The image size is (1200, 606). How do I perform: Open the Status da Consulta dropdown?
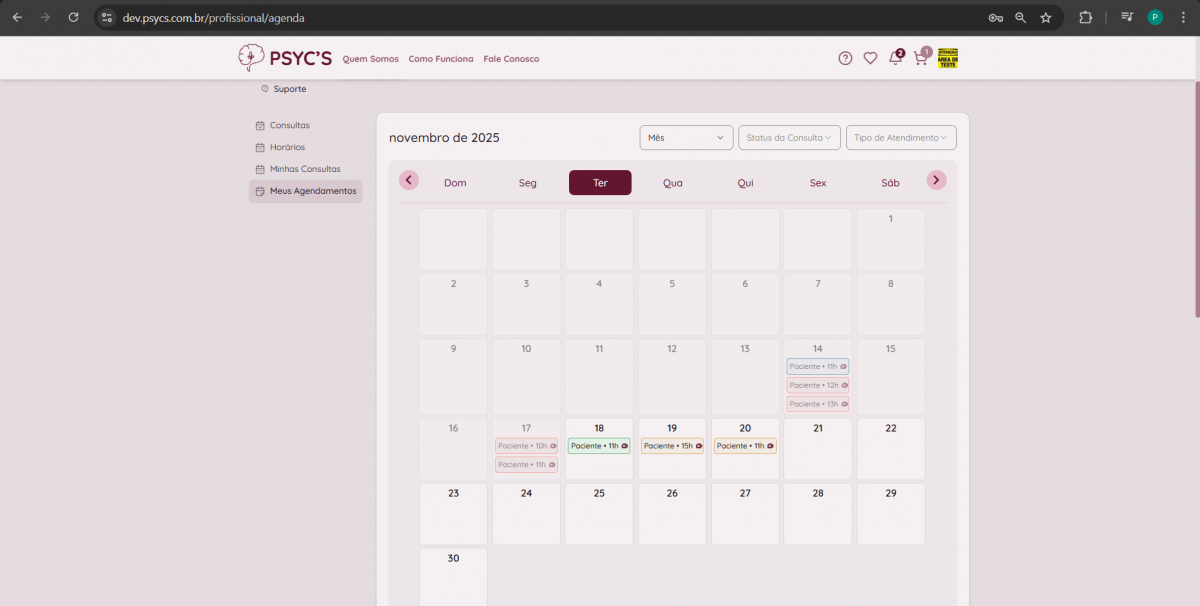coord(789,138)
